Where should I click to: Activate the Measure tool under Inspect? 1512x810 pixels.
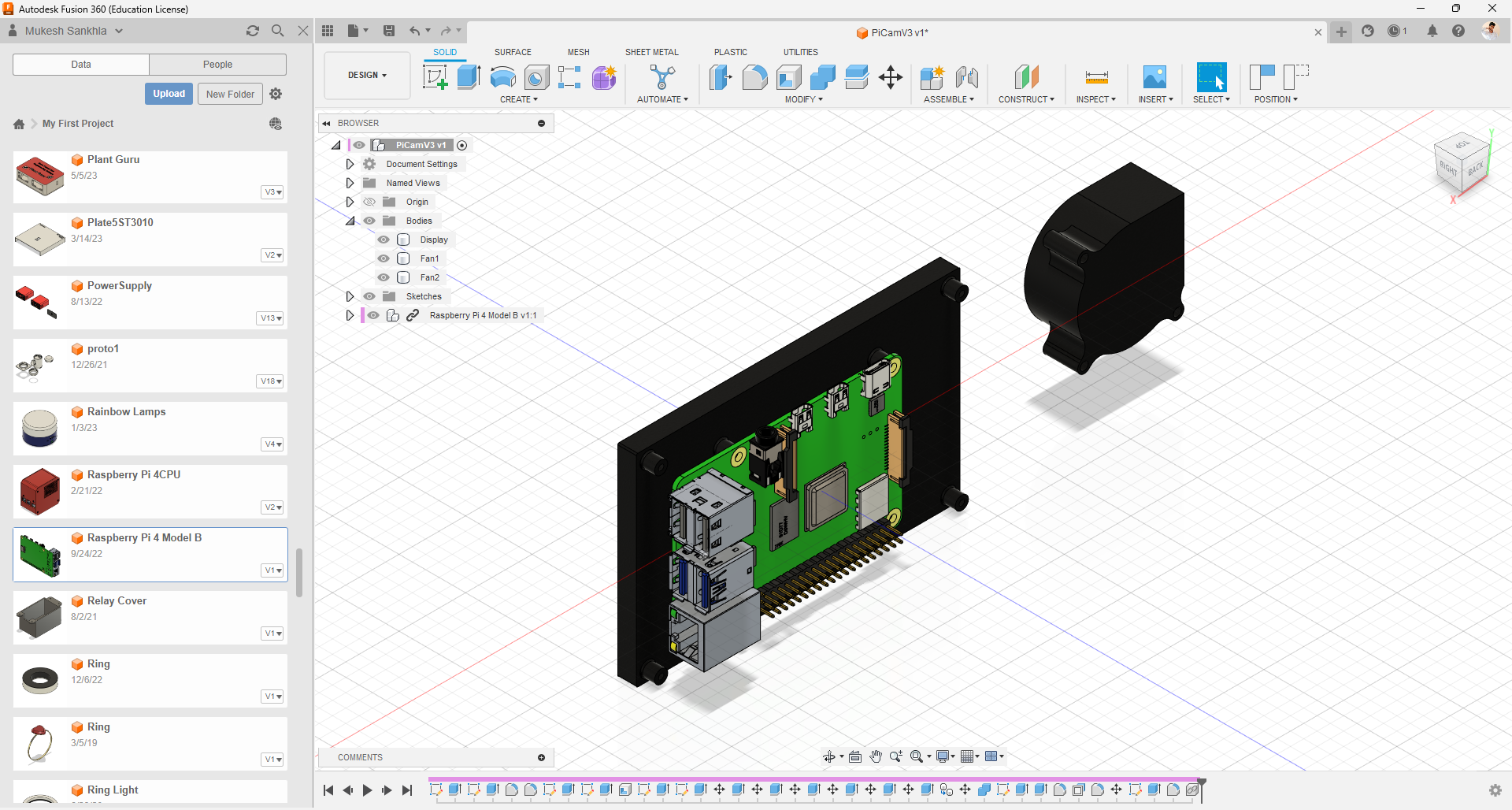[1096, 76]
